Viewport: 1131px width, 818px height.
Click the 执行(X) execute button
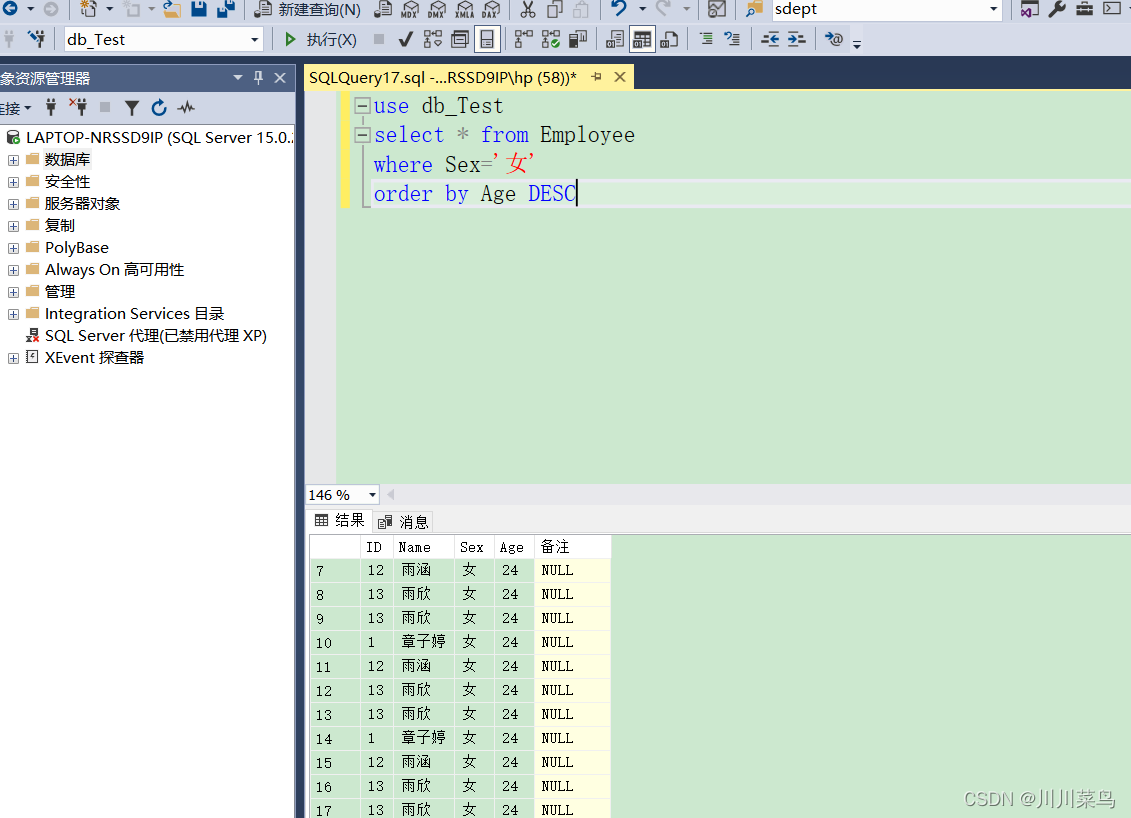(320, 40)
